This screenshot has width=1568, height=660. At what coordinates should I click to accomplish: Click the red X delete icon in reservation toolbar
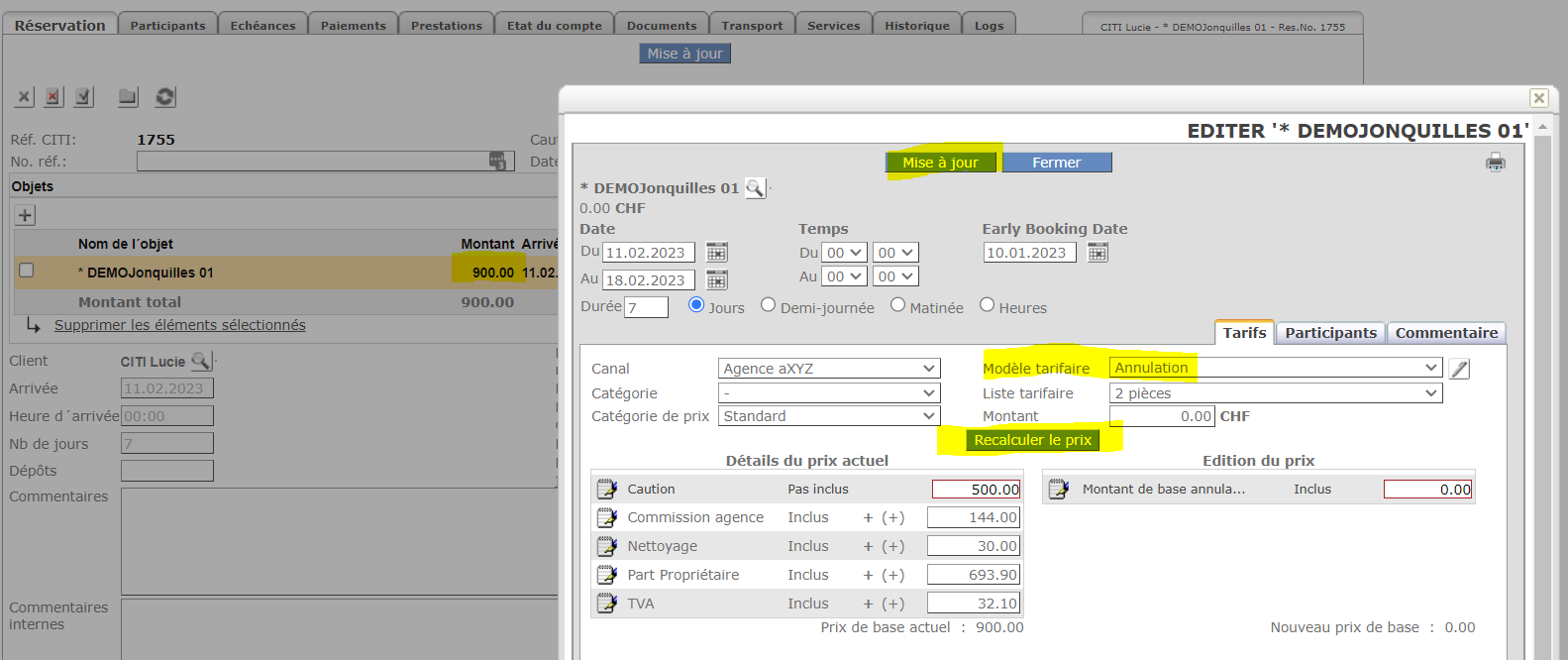pos(53,97)
